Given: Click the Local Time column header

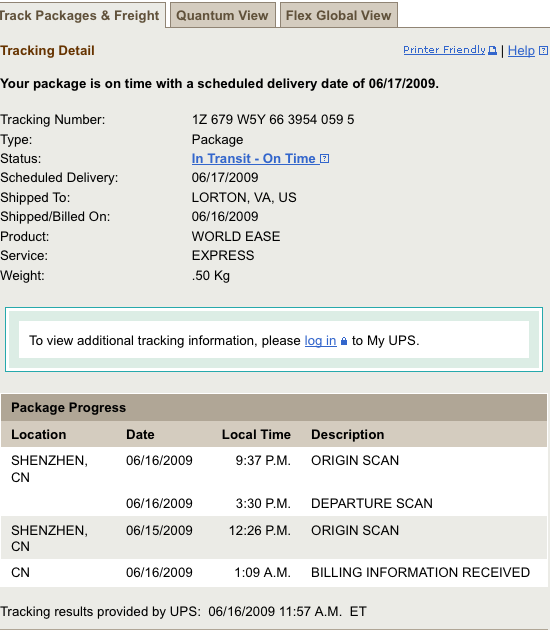Looking at the screenshot, I should pos(256,434).
